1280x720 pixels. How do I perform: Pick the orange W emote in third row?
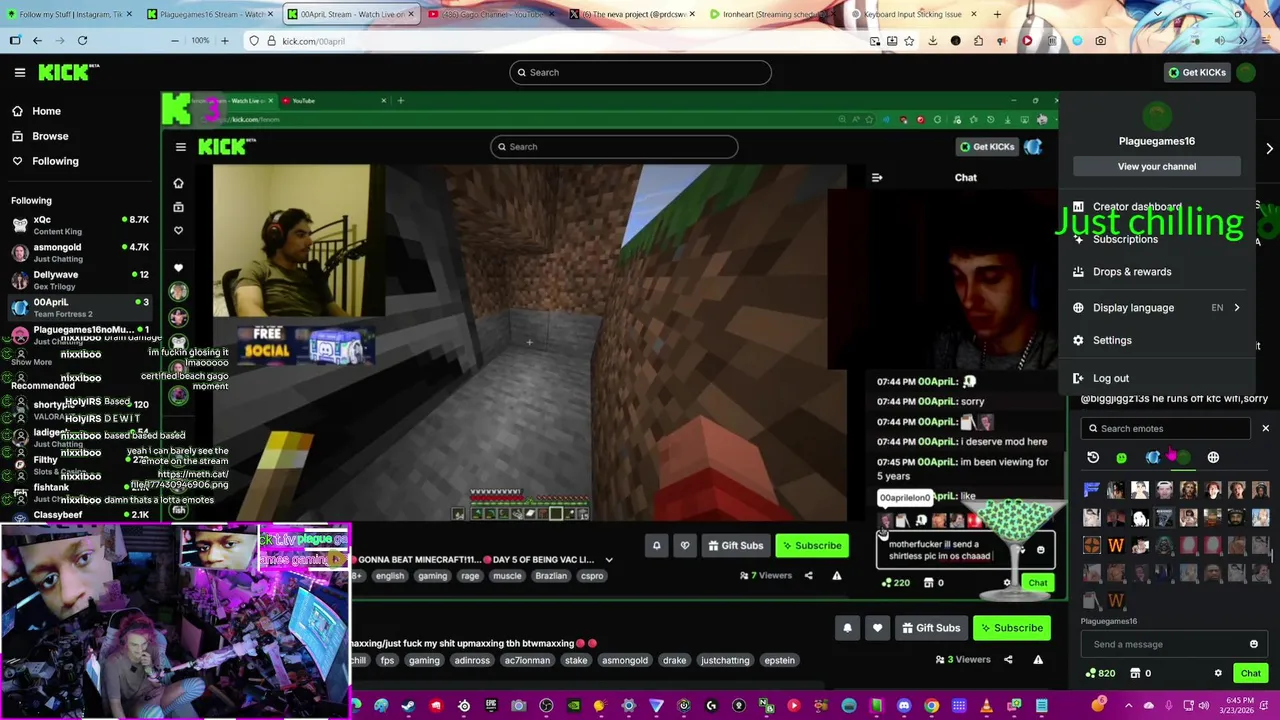pyautogui.click(x=1116, y=546)
